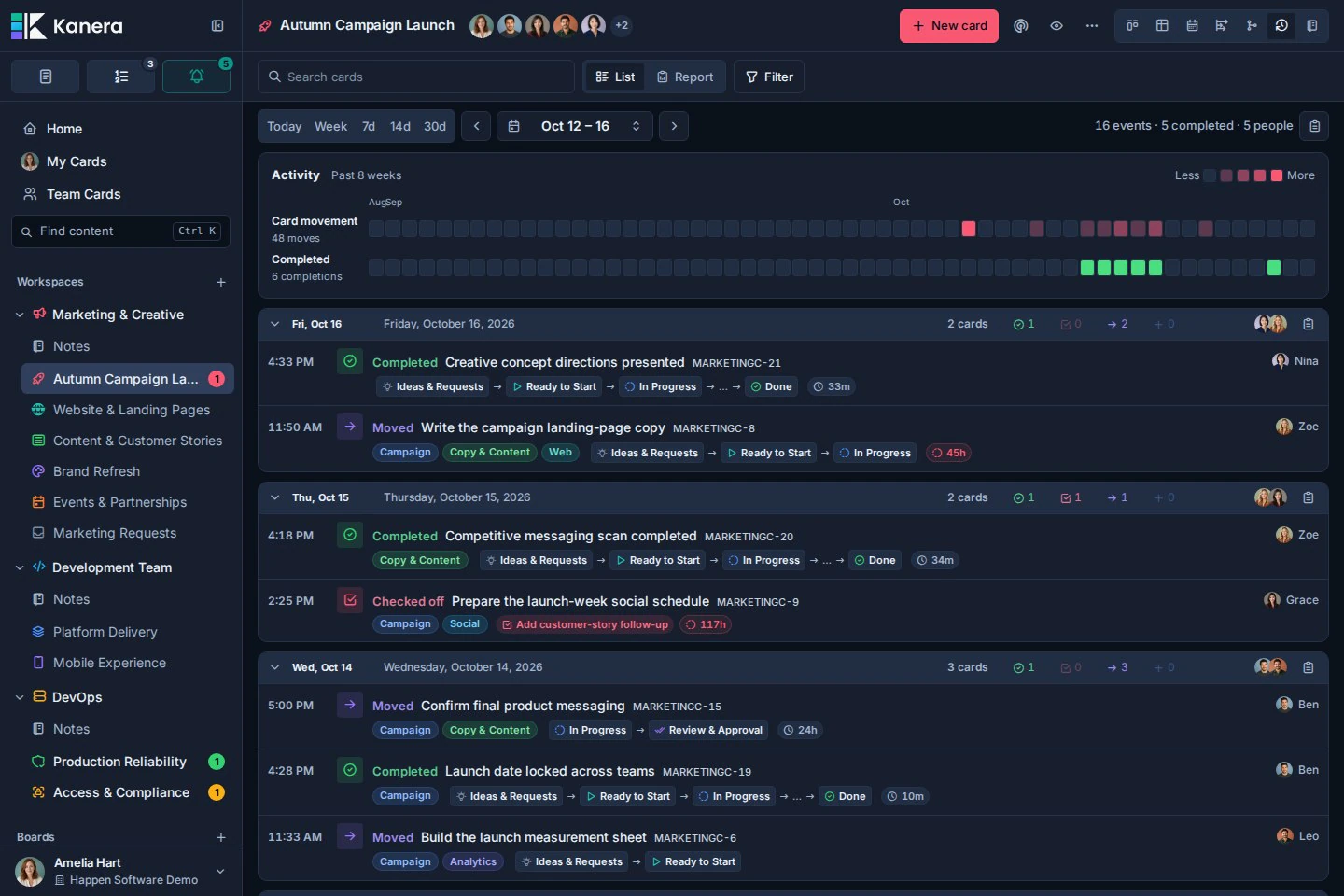Open Team Cards in the sidebar
Screen dimensions: 1344x896
tap(121, 194)
